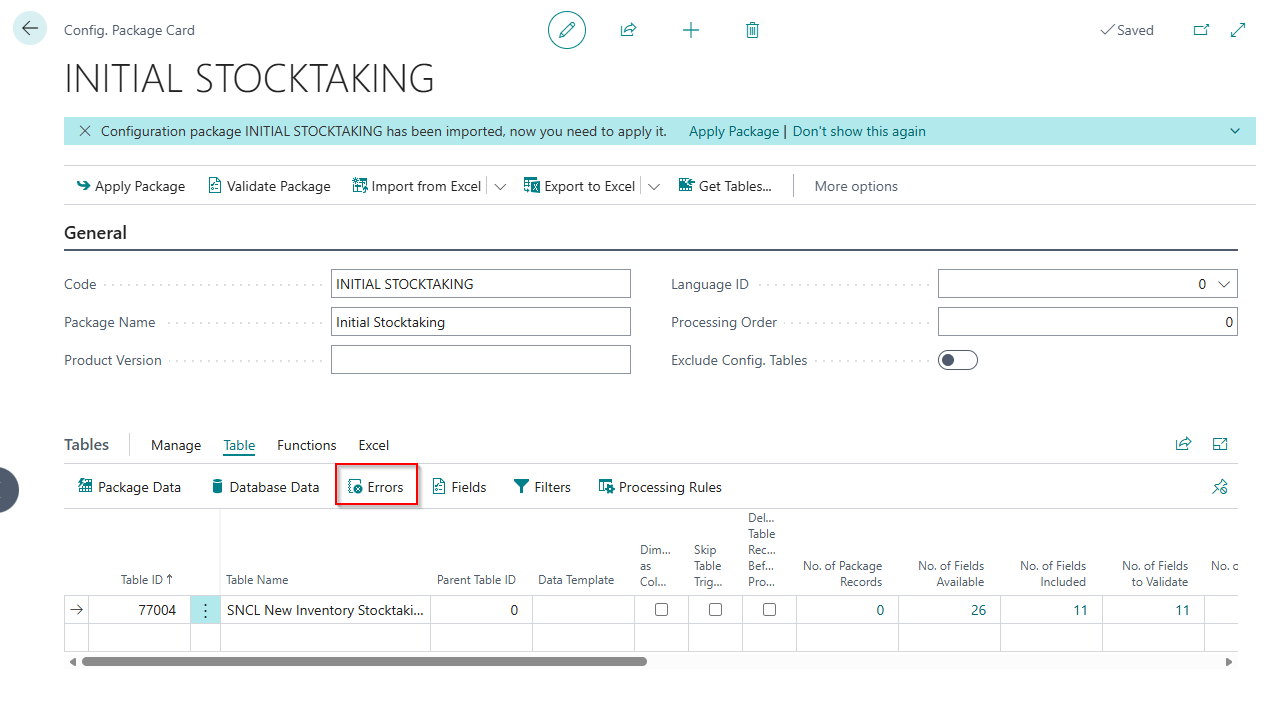
Task: Open More options menu
Action: pos(856,186)
